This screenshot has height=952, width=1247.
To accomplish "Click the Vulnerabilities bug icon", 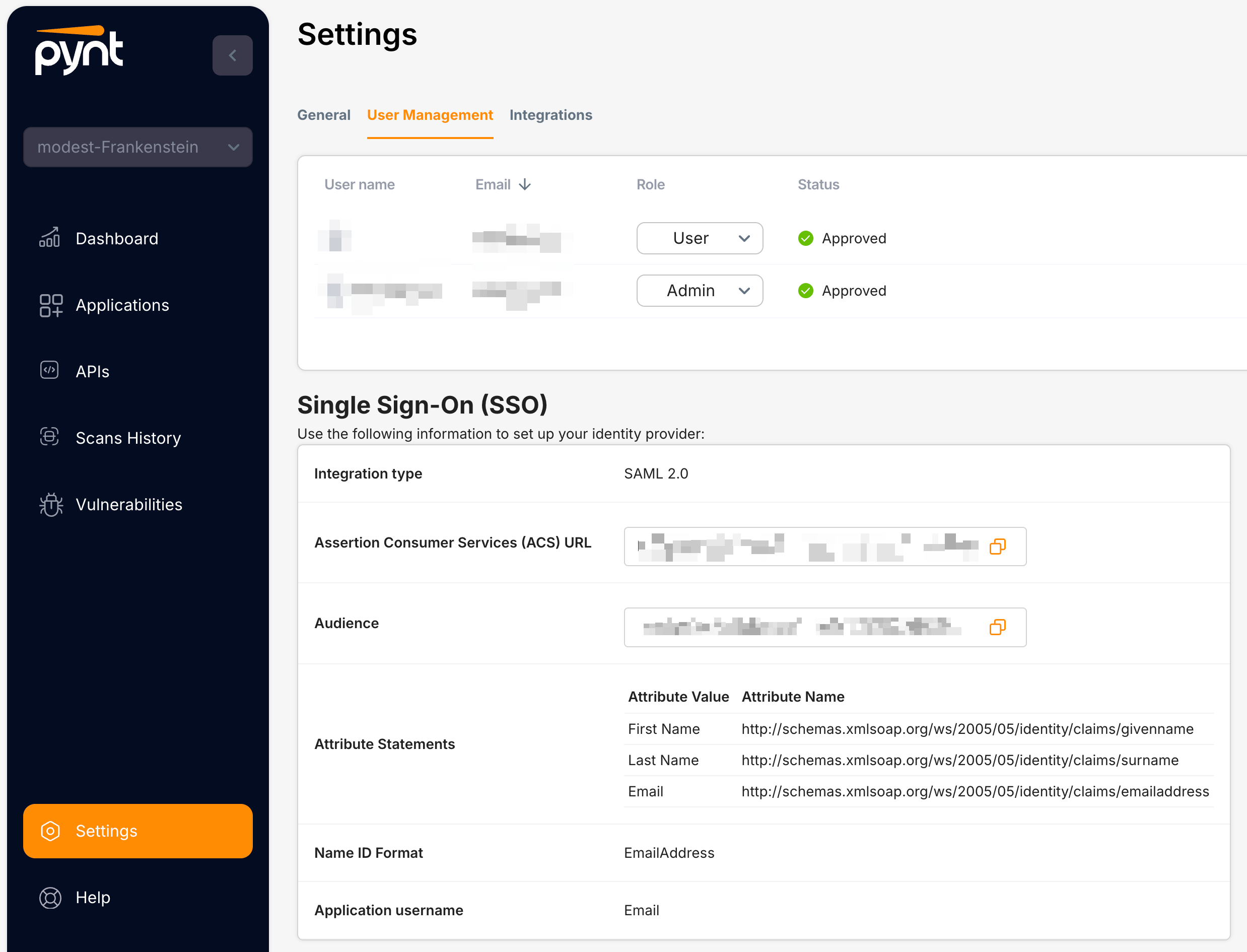I will (51, 504).
